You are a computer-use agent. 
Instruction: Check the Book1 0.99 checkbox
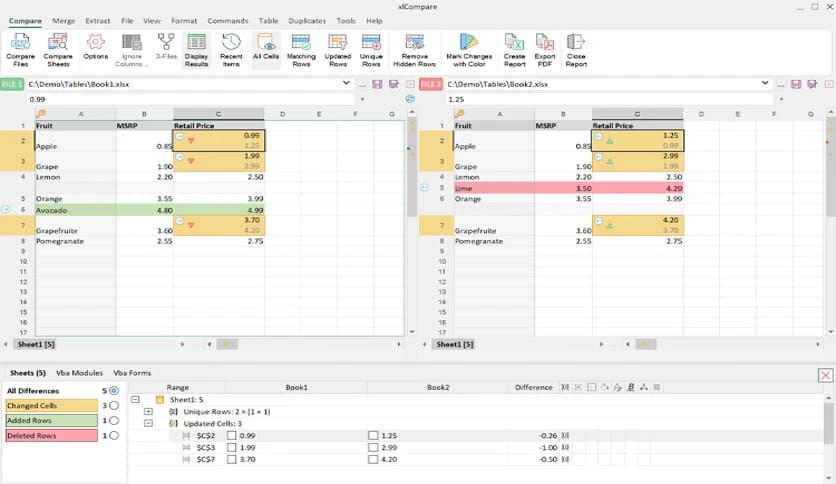pos(231,435)
